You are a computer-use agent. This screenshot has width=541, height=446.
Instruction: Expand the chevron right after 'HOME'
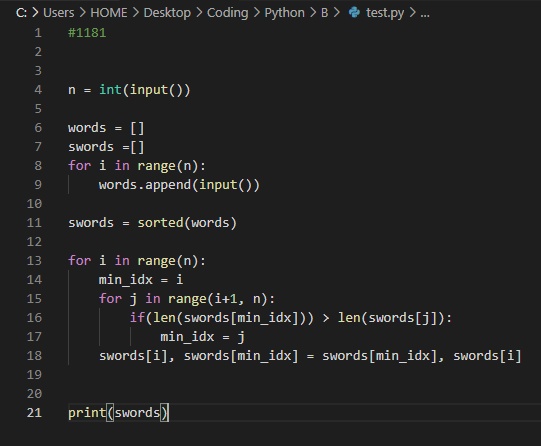[136, 13]
